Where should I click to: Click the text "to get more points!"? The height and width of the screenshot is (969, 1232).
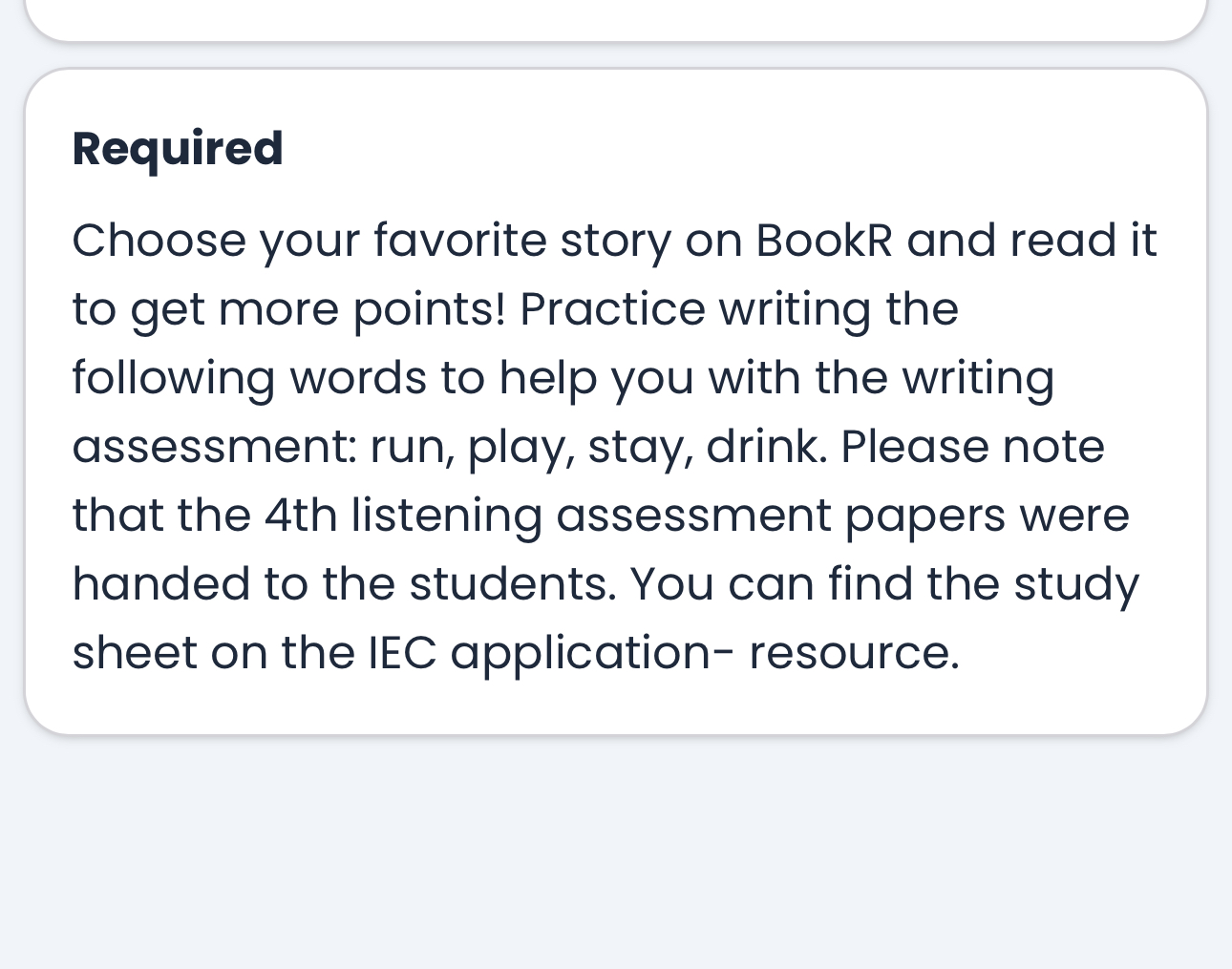pos(288,309)
